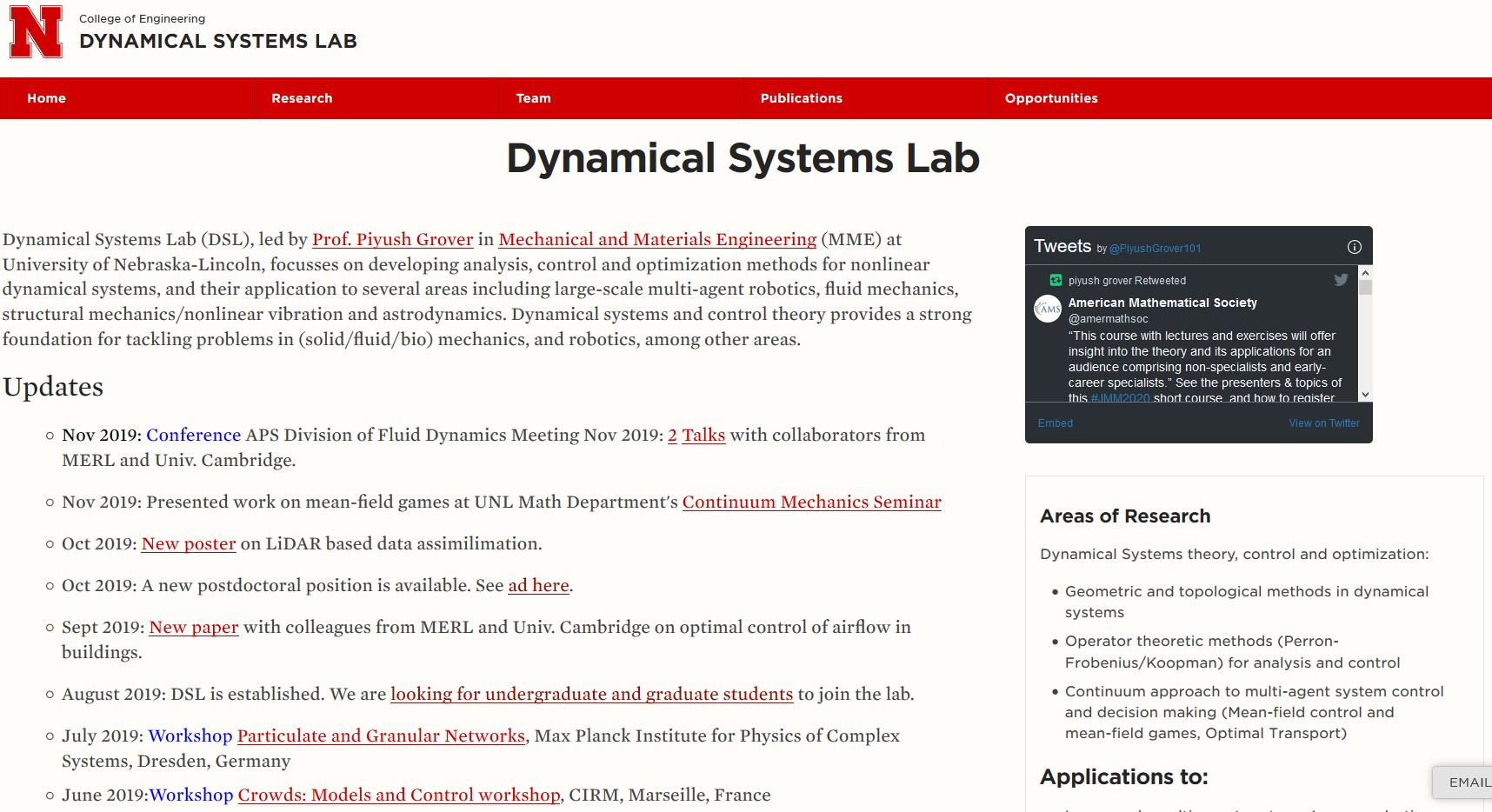This screenshot has width=1492, height=812.
Task: Open the Continuum Mechanics Seminar link
Action: click(811, 502)
